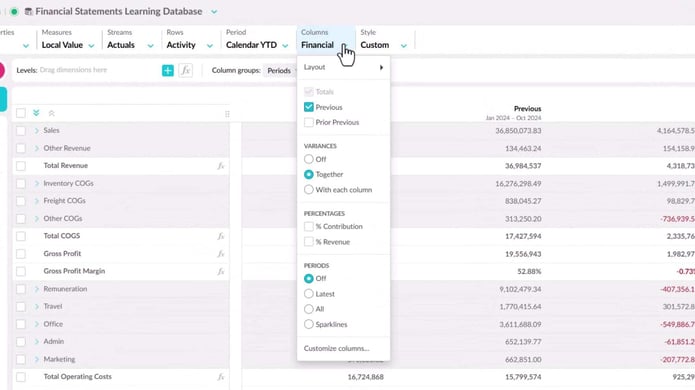
Task: Open the Measures Local Value dropdown
Action: pyautogui.click(x=68, y=39)
